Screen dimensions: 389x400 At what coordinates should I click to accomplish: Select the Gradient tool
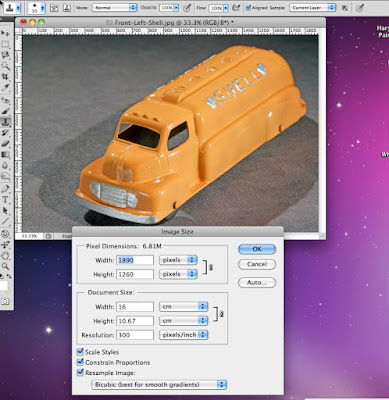(x=5, y=154)
